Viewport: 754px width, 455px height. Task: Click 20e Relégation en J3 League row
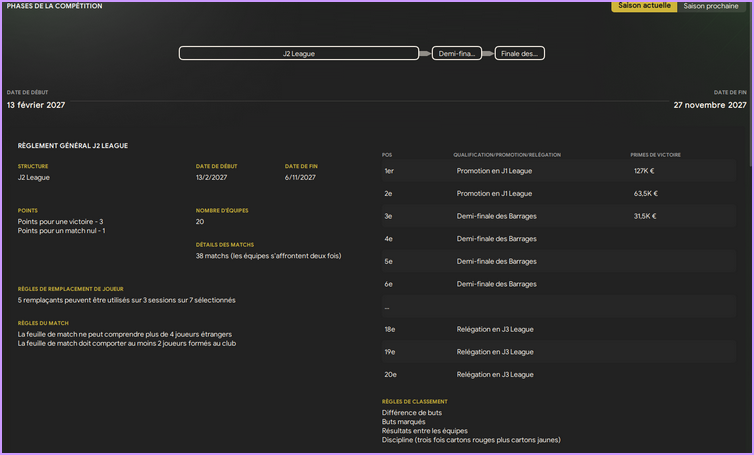pos(559,374)
